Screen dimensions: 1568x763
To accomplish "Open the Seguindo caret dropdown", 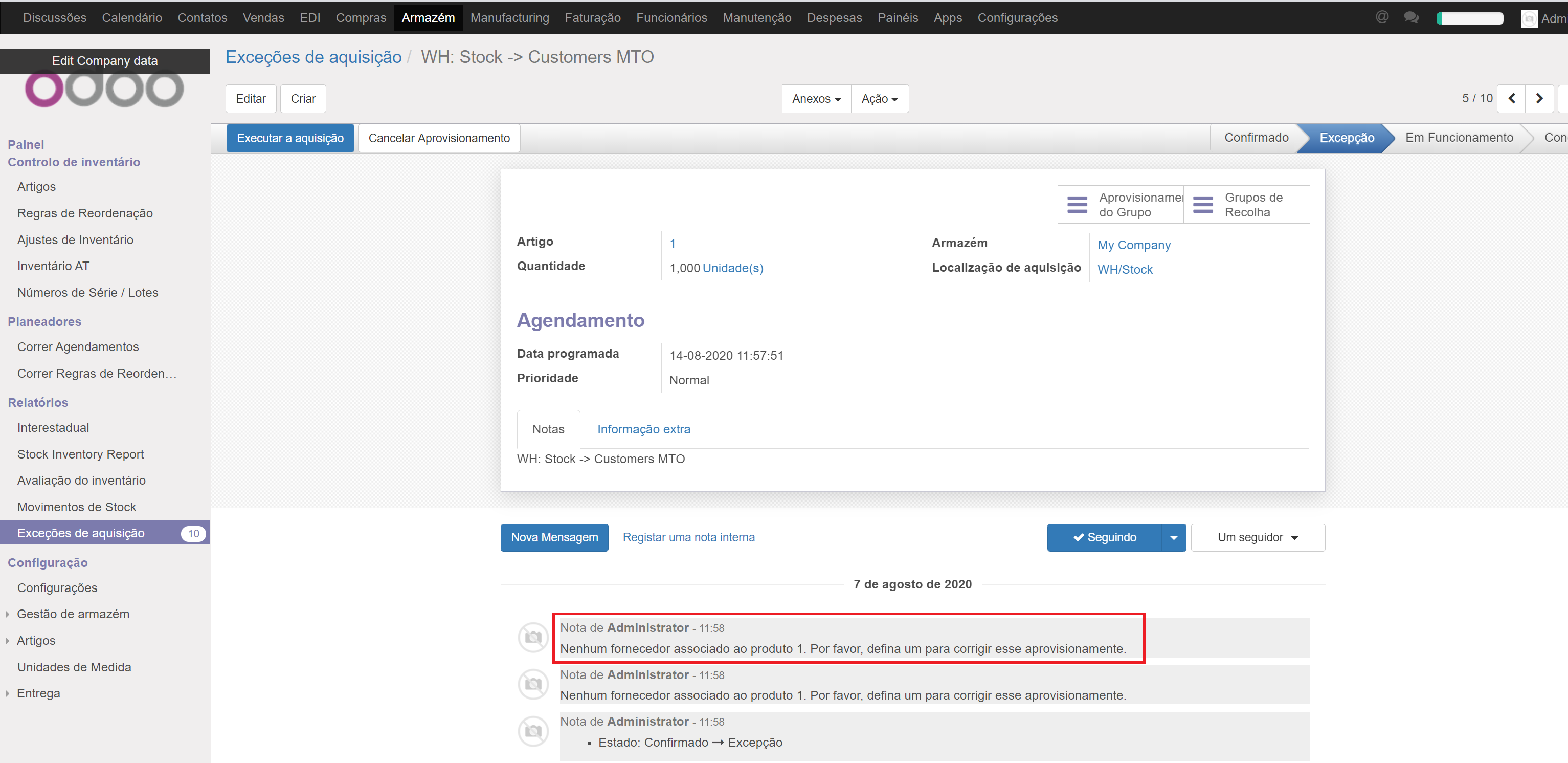I will pos(1174,537).
